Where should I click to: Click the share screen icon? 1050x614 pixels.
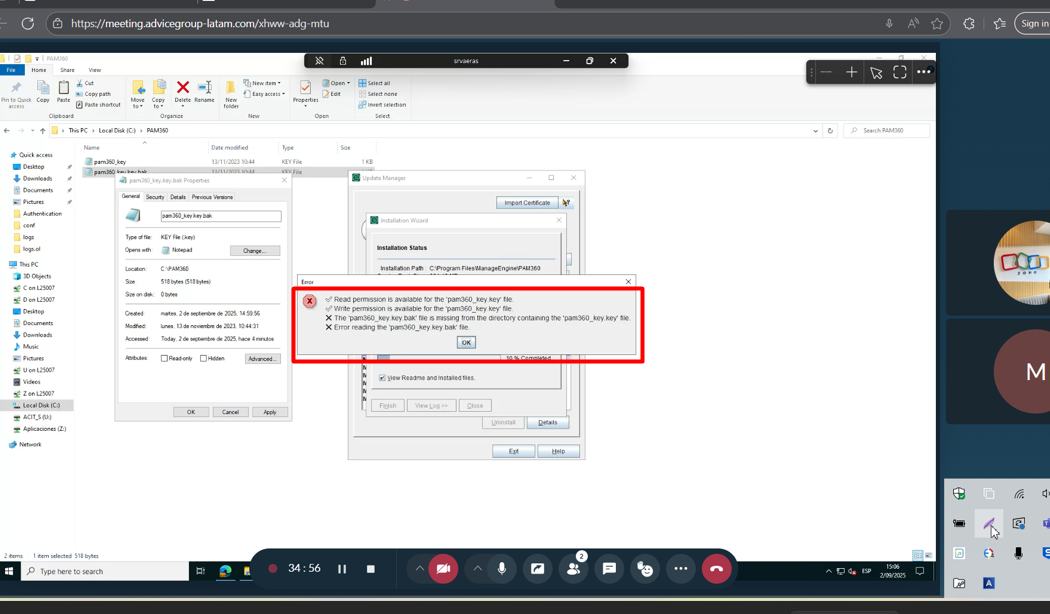click(538, 569)
